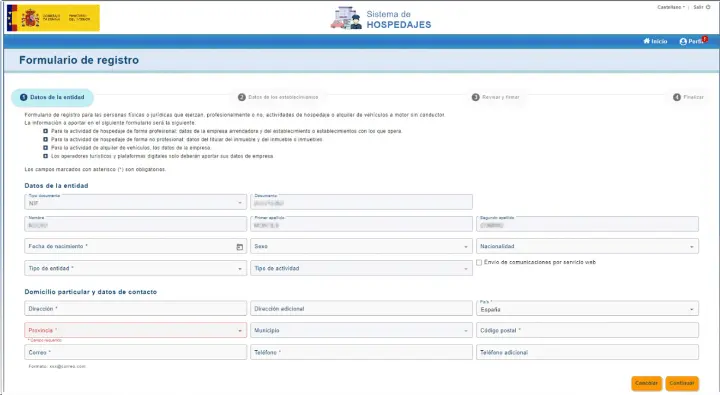Open the Castellano language dropdown
This screenshot has width=720, height=395.
pyautogui.click(x=671, y=7)
